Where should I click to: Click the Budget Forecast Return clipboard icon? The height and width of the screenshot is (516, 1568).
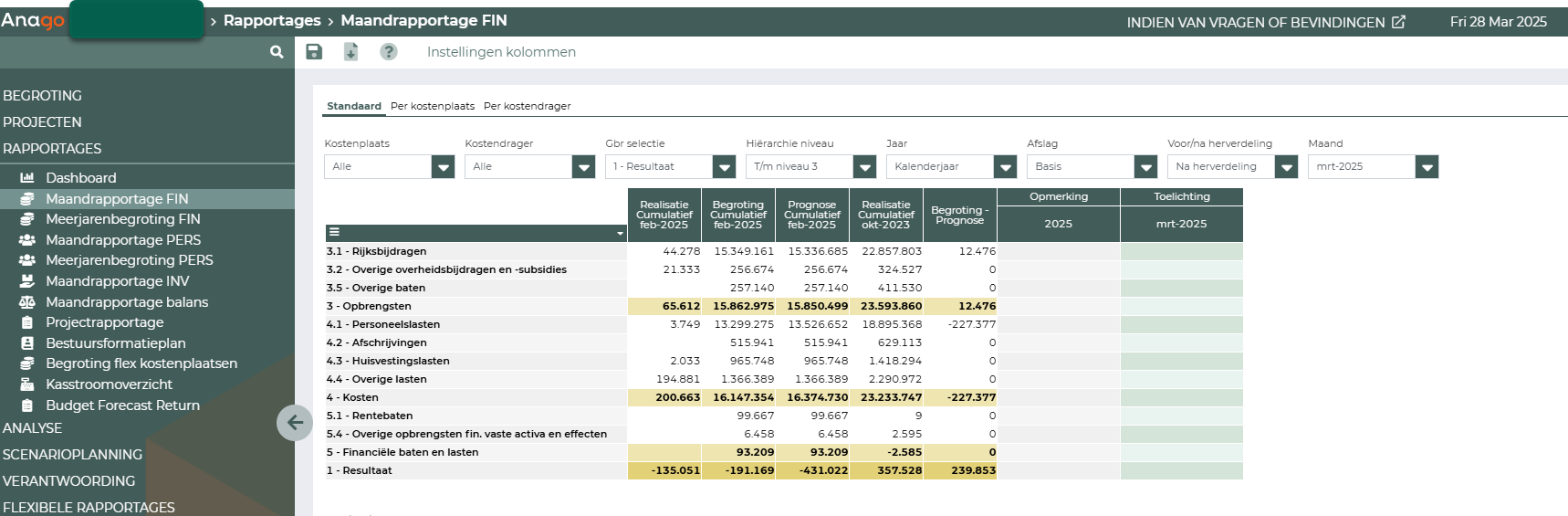tap(27, 405)
